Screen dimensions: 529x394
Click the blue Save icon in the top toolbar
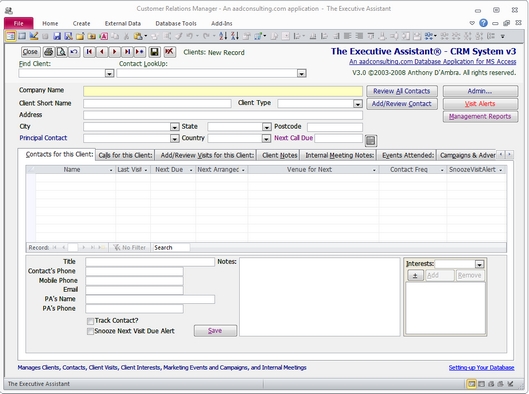pyautogui.click(x=57, y=36)
